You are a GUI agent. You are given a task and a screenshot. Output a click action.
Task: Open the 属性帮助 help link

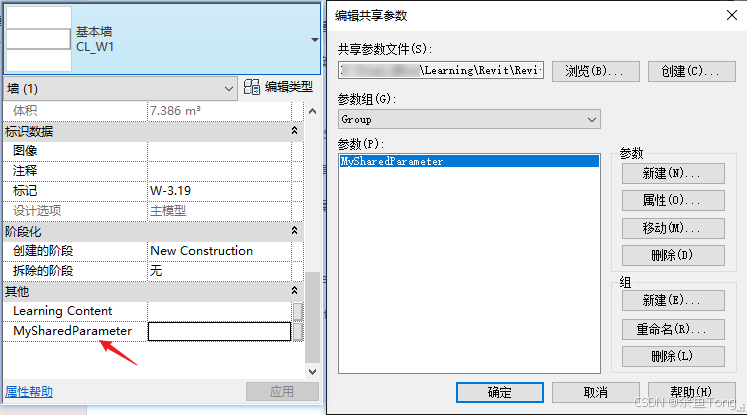pos(30,392)
